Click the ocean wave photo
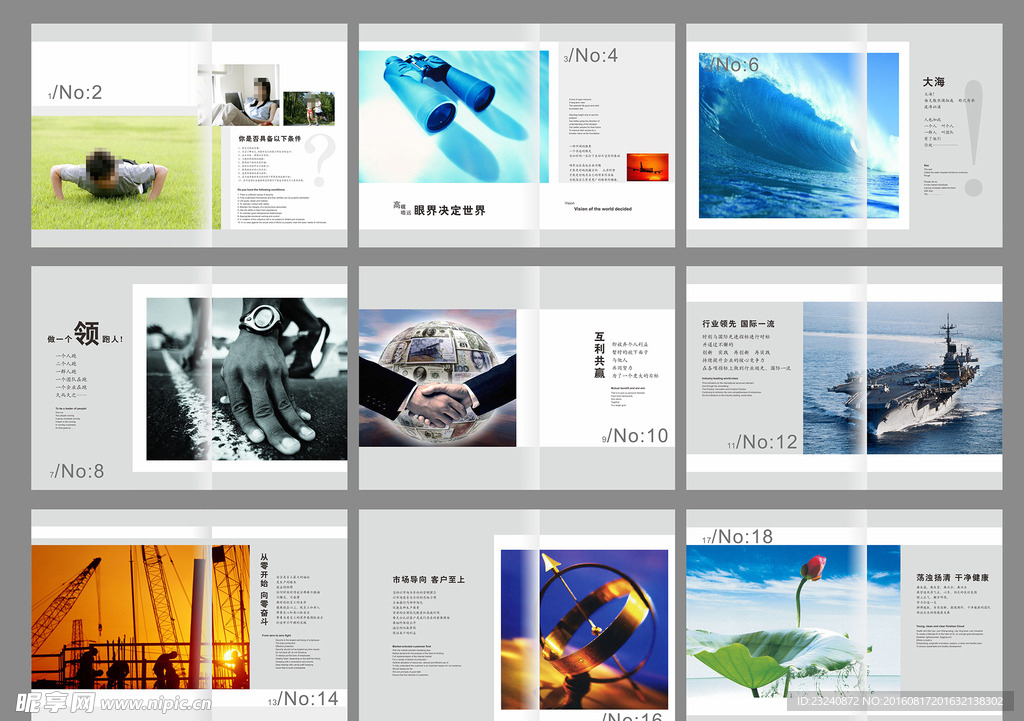This screenshot has width=1024, height=721. (799, 135)
